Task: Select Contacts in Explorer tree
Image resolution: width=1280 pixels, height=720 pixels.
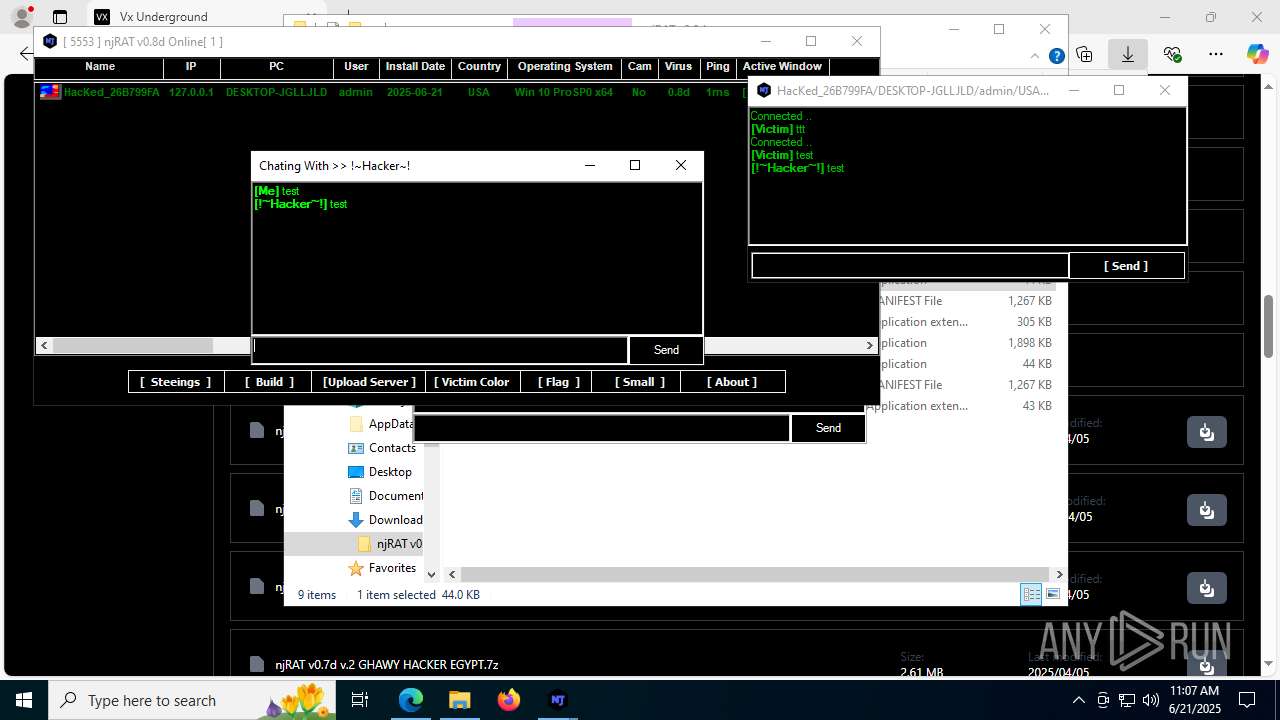Action: click(x=392, y=448)
